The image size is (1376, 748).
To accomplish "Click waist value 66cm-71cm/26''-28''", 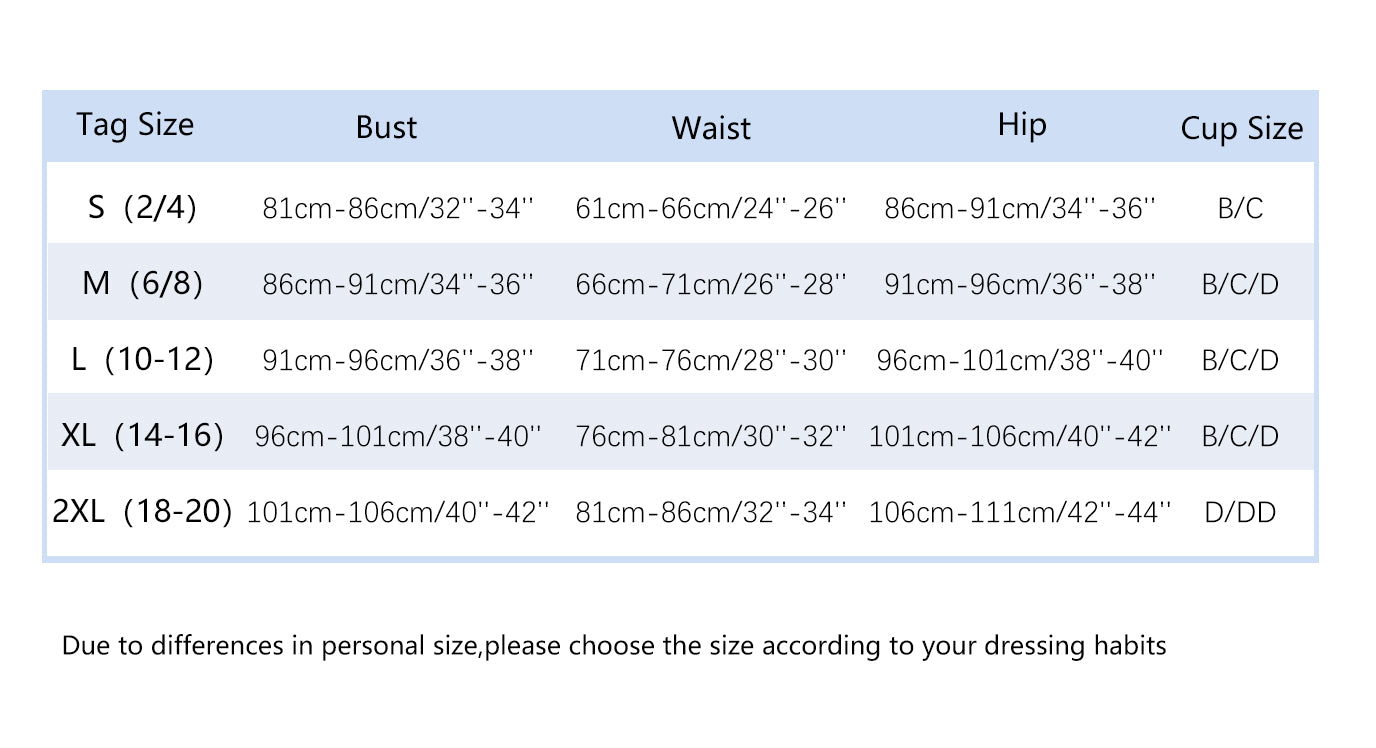I will (711, 284).
